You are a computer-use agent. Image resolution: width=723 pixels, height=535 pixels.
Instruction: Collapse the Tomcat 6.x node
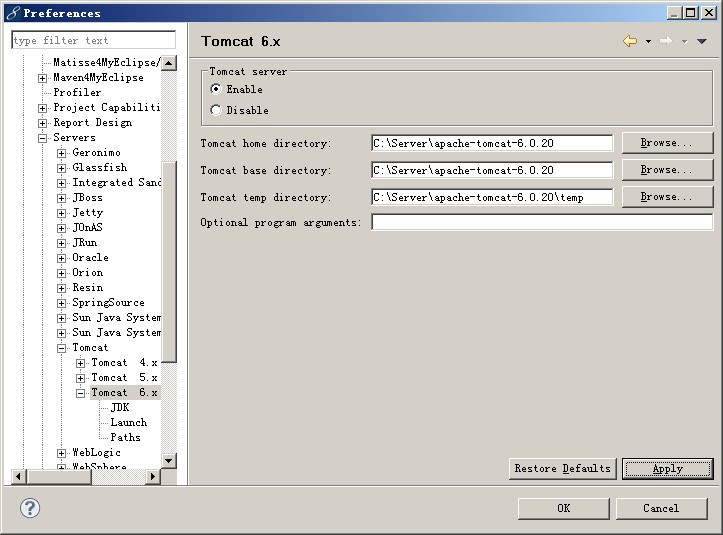pos(80,393)
